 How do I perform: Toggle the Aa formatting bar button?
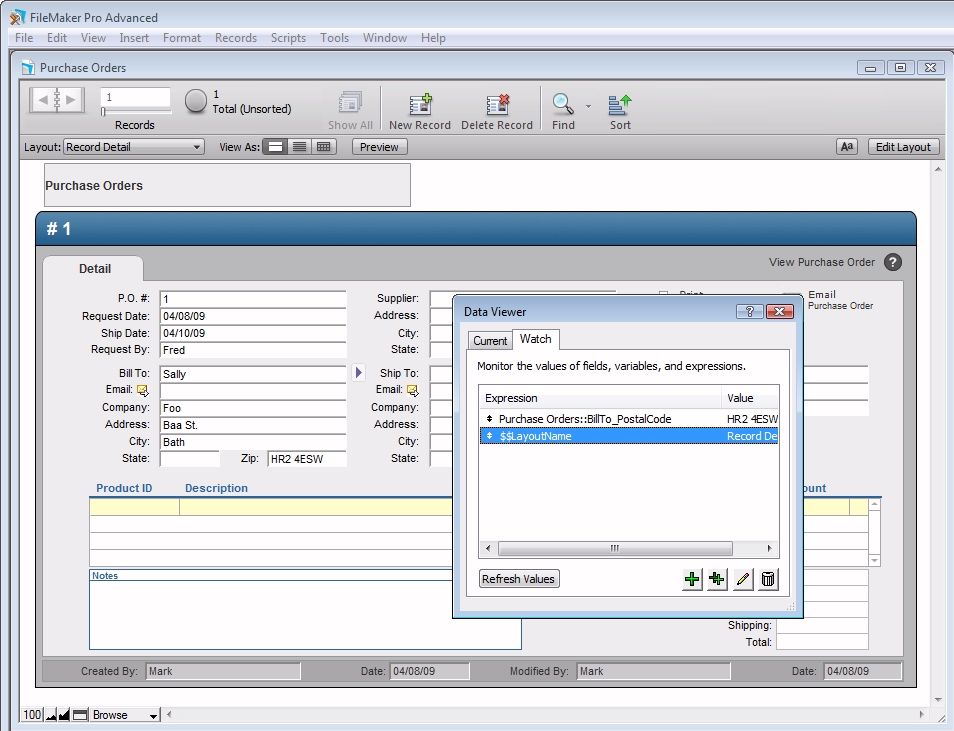click(847, 147)
